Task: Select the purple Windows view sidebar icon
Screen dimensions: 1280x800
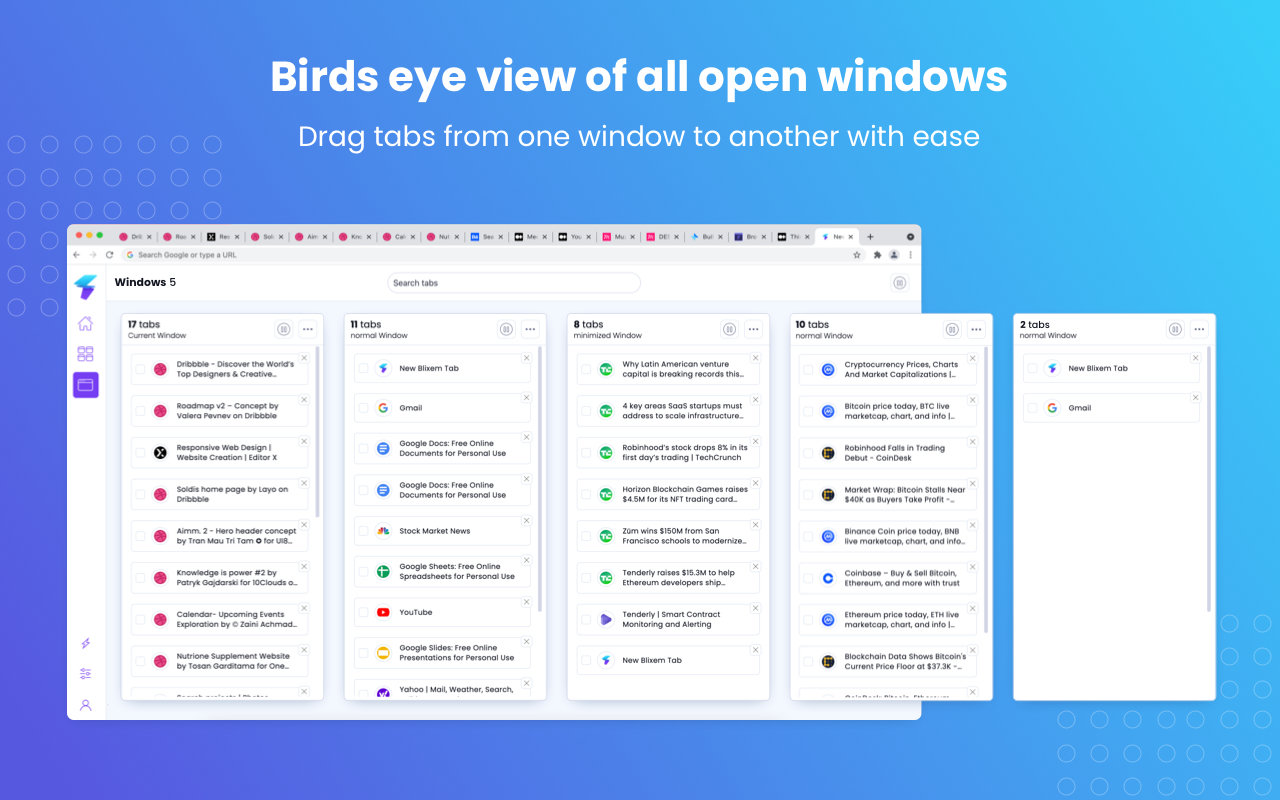Action: [85, 385]
